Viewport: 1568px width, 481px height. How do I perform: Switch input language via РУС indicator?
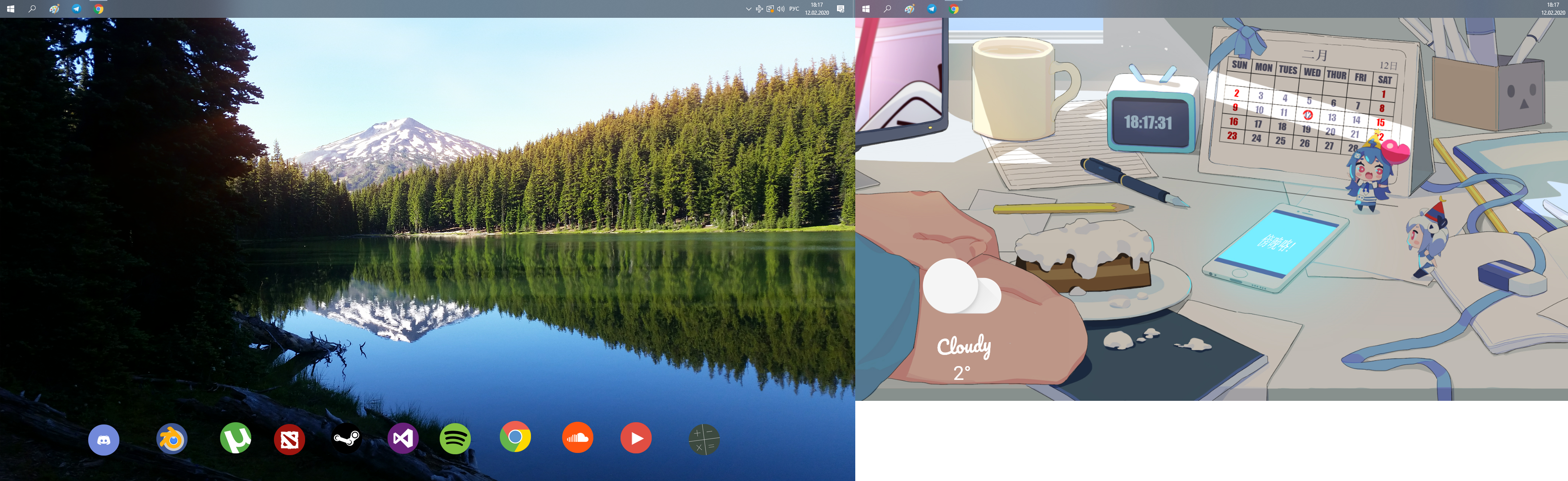794,9
